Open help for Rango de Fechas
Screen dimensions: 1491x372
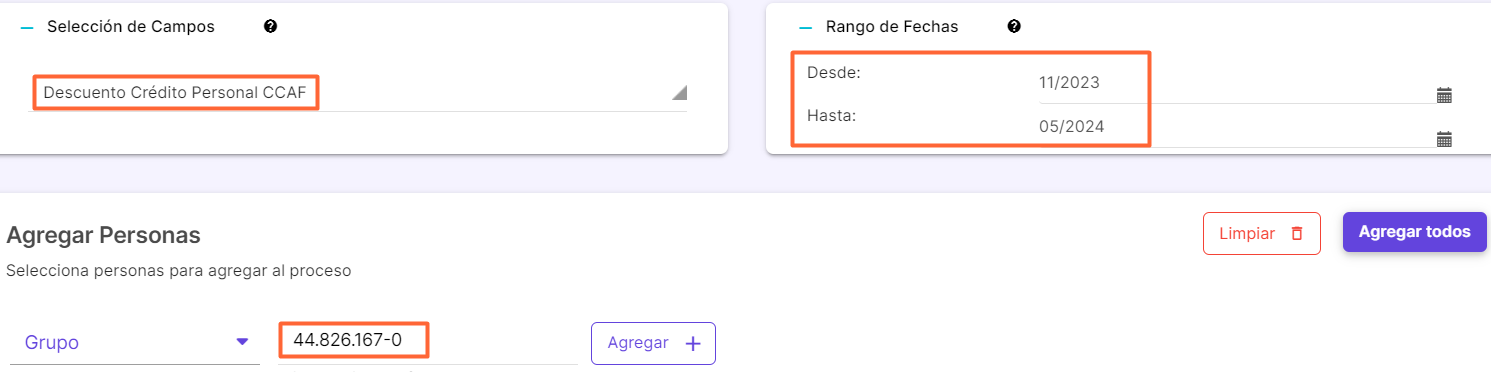(x=1014, y=27)
